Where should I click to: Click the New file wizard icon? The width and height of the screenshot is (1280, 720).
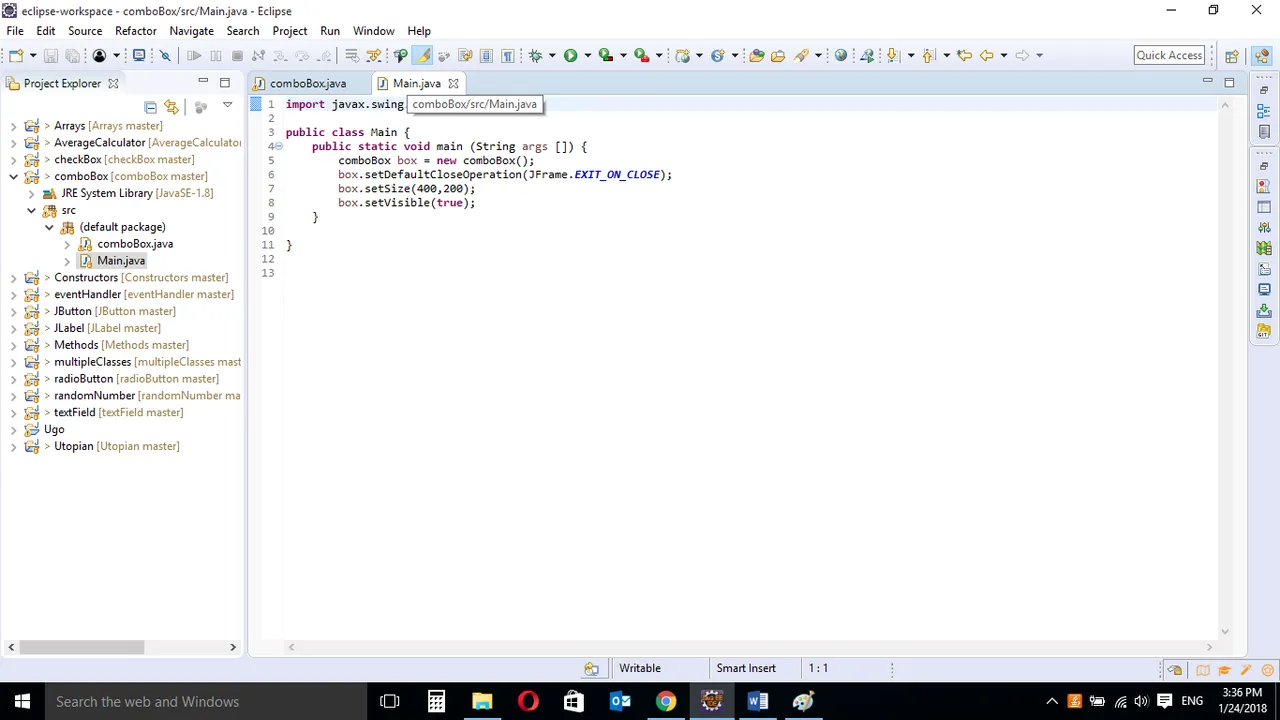click(17, 55)
